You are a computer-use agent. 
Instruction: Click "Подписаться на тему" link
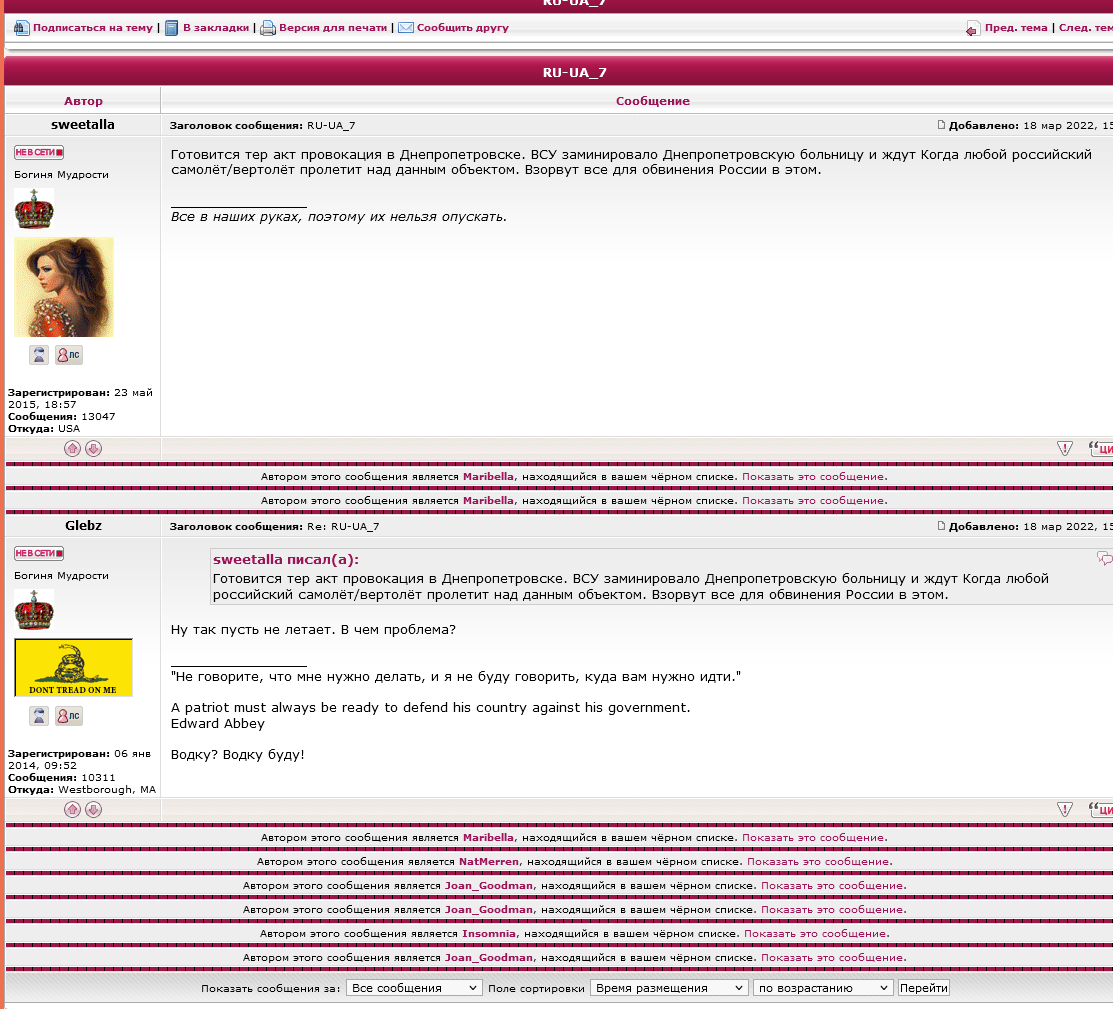pyautogui.click(x=92, y=28)
